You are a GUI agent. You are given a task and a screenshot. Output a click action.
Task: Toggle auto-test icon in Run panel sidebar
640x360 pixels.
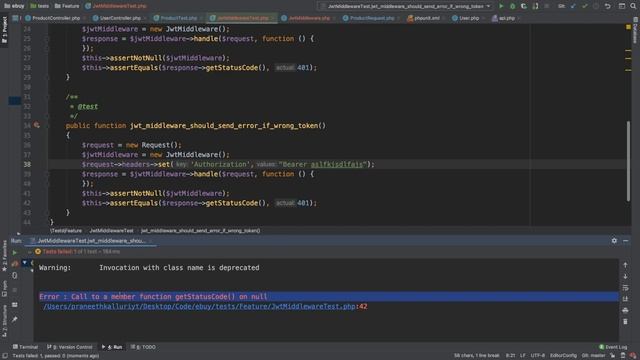(x=15, y=276)
